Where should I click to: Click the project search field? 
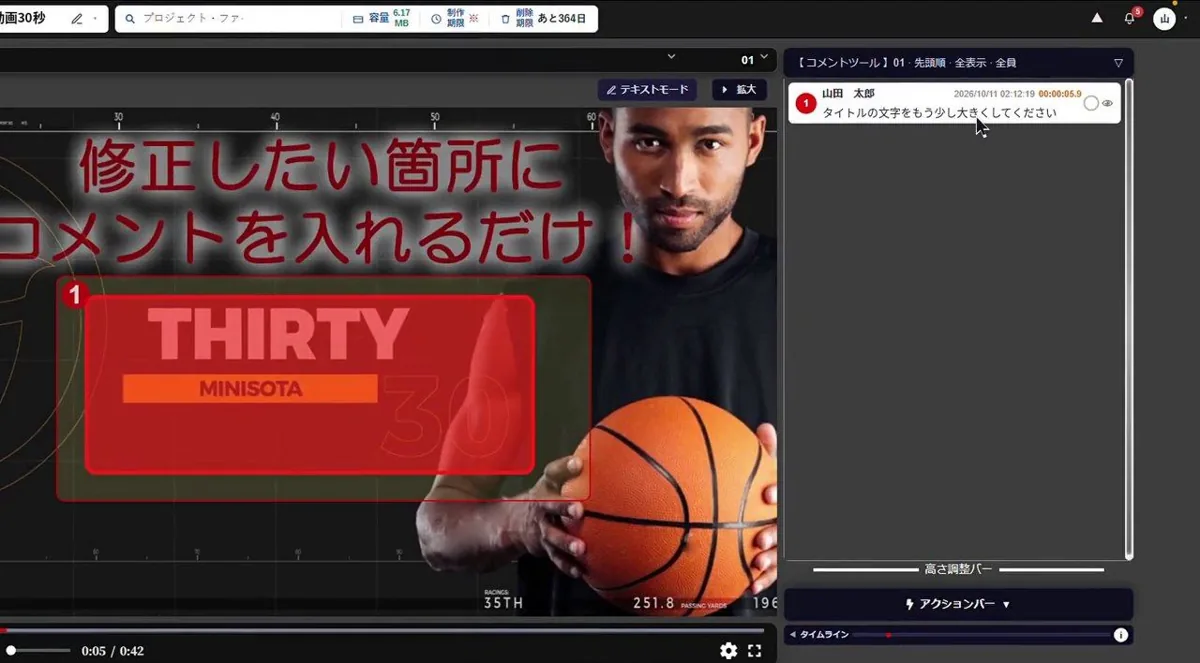pos(230,18)
